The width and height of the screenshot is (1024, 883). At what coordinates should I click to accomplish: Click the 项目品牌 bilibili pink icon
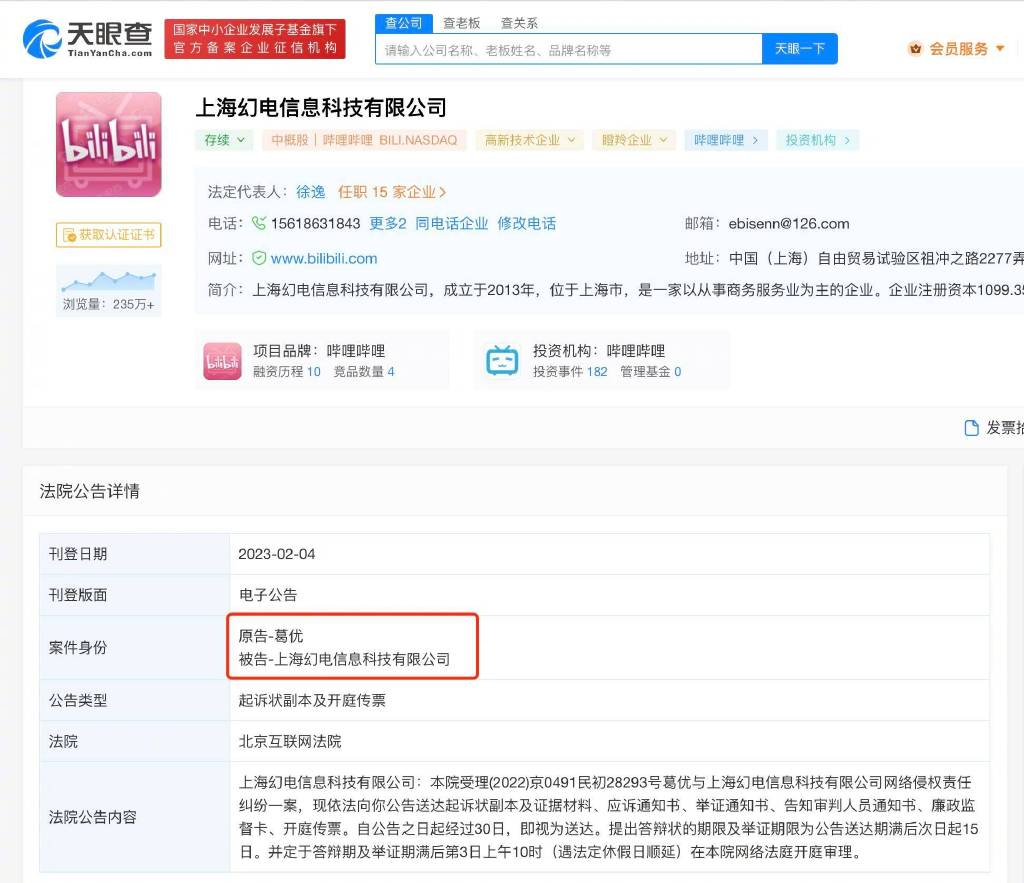pyautogui.click(x=222, y=361)
